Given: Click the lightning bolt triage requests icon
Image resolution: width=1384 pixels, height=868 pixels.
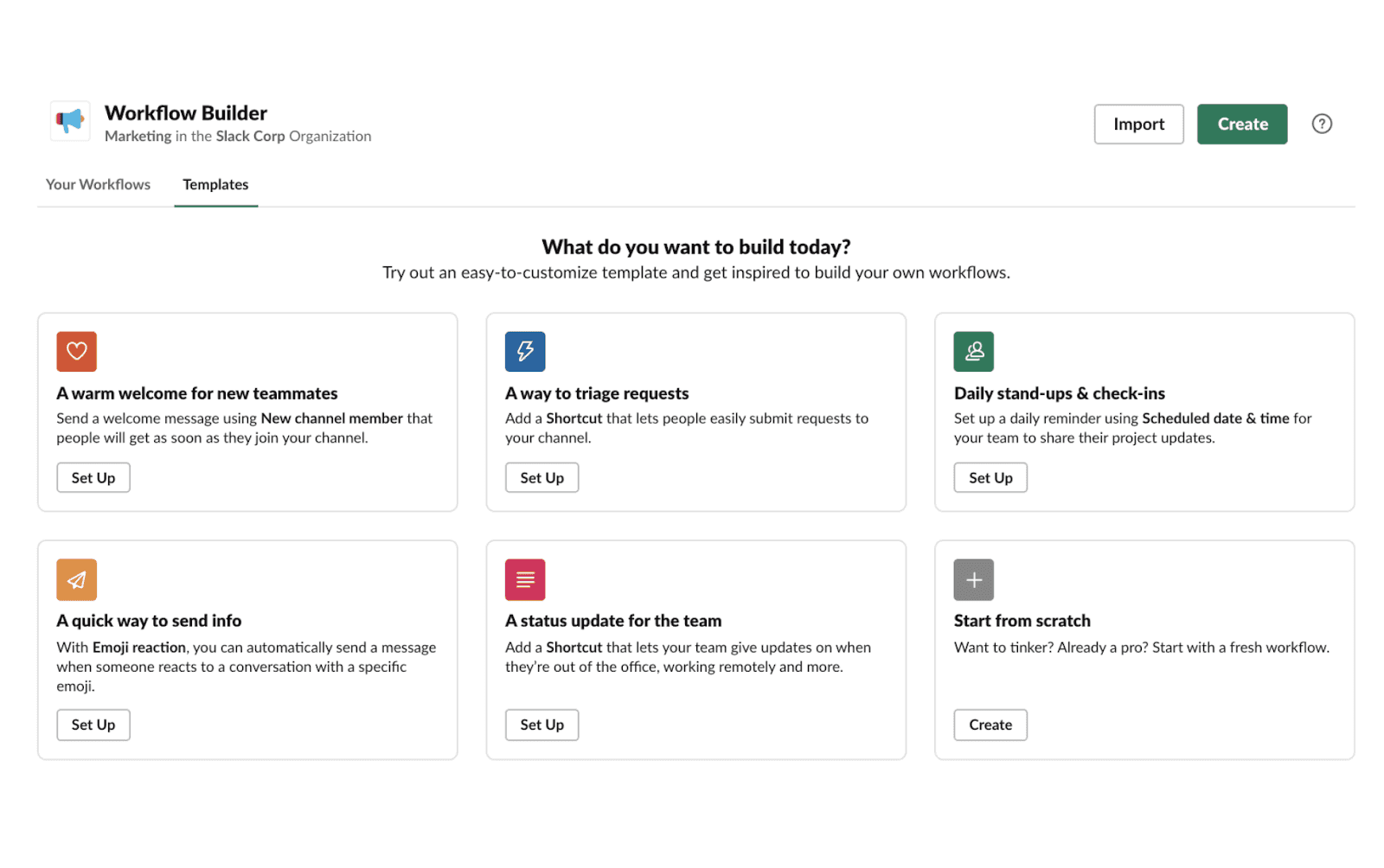Looking at the screenshot, I should 525,351.
